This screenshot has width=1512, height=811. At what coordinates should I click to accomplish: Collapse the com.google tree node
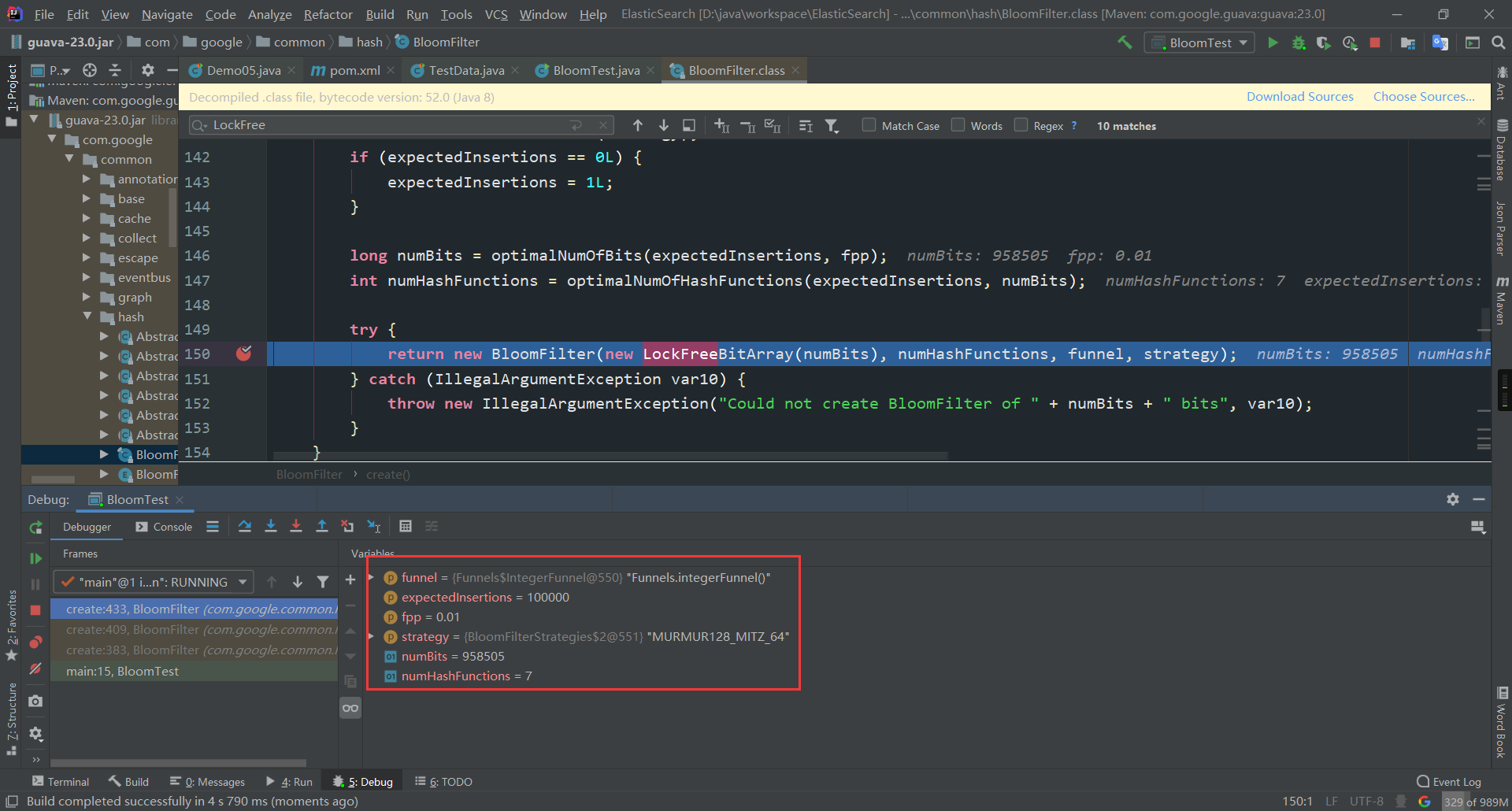point(51,139)
